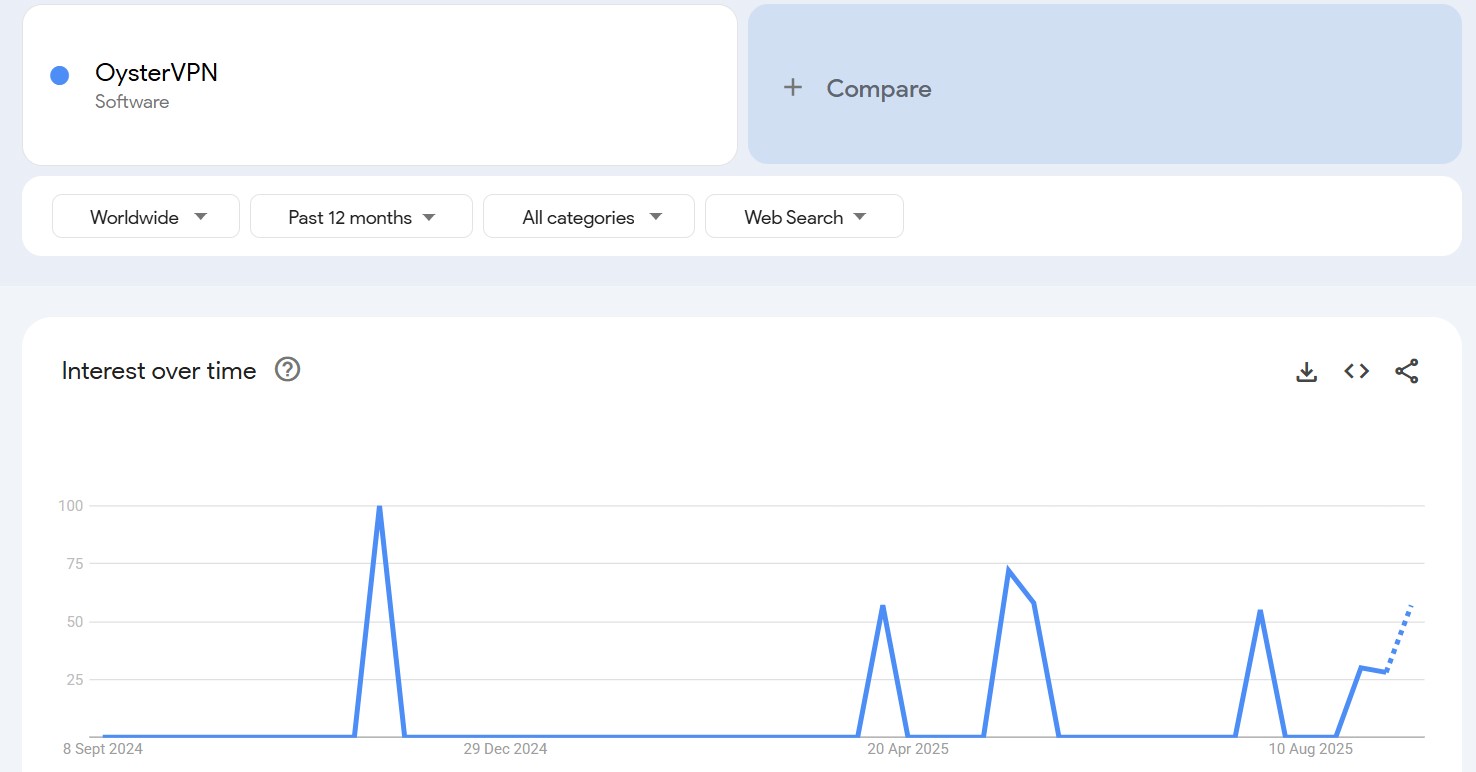The height and width of the screenshot is (772, 1476).
Task: Download the Interest over time CSV
Action: [1306, 371]
